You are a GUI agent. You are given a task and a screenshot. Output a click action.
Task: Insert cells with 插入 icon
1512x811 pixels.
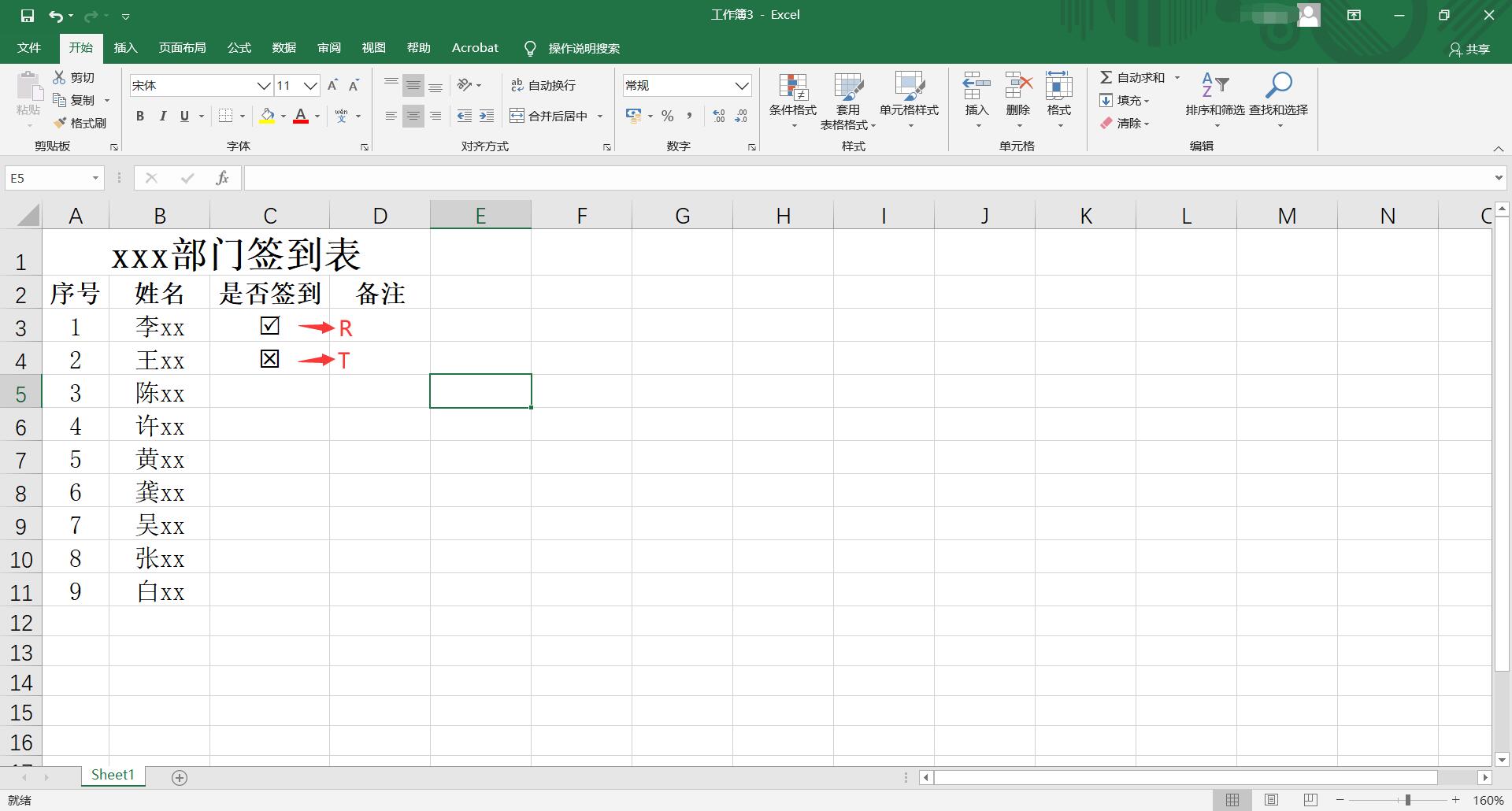point(976,85)
